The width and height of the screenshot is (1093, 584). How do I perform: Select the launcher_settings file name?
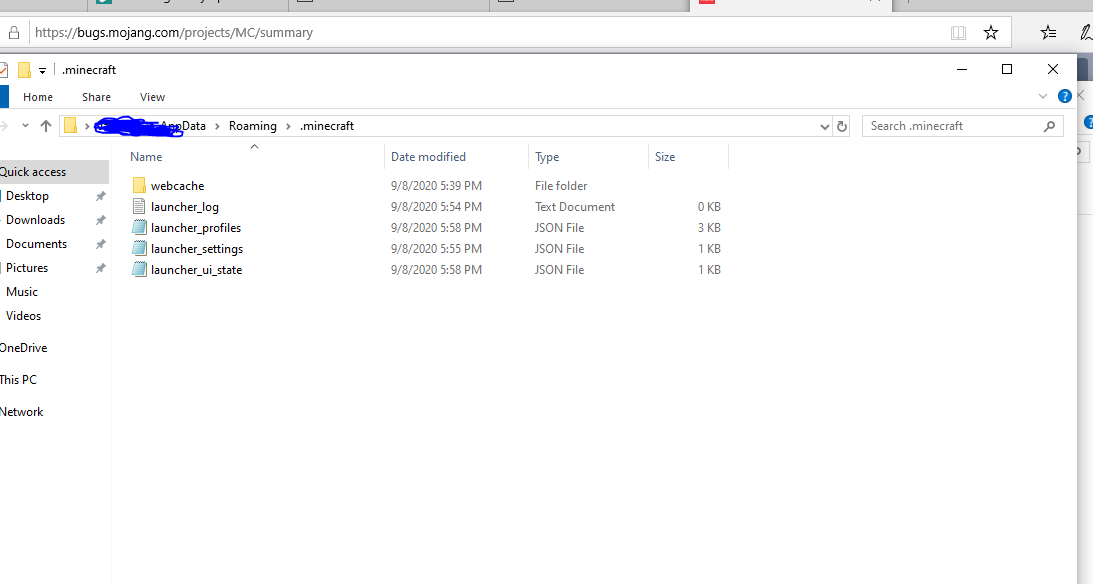tap(197, 249)
